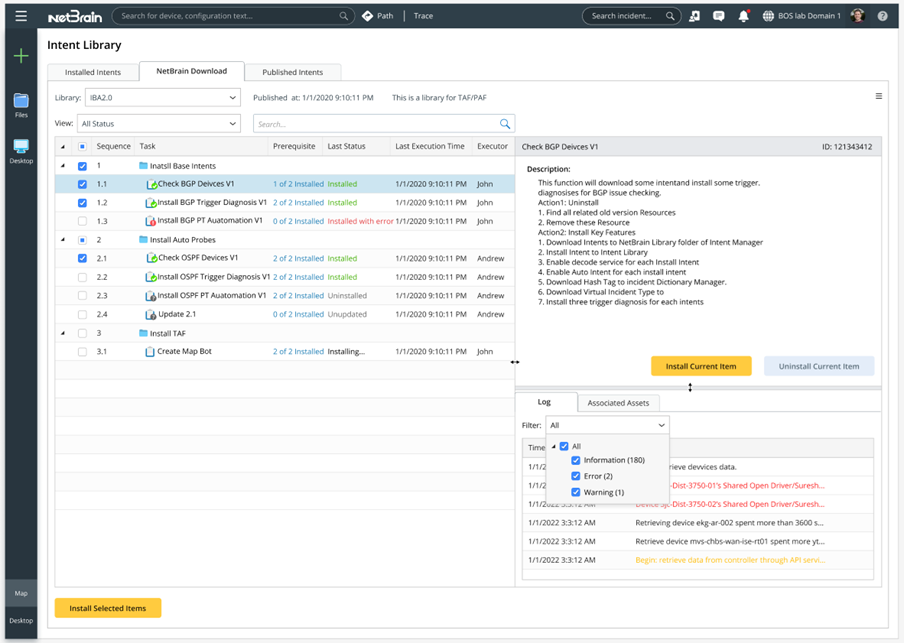The image size is (904, 643).
Task: Open the Path tool
Action: click(x=378, y=16)
